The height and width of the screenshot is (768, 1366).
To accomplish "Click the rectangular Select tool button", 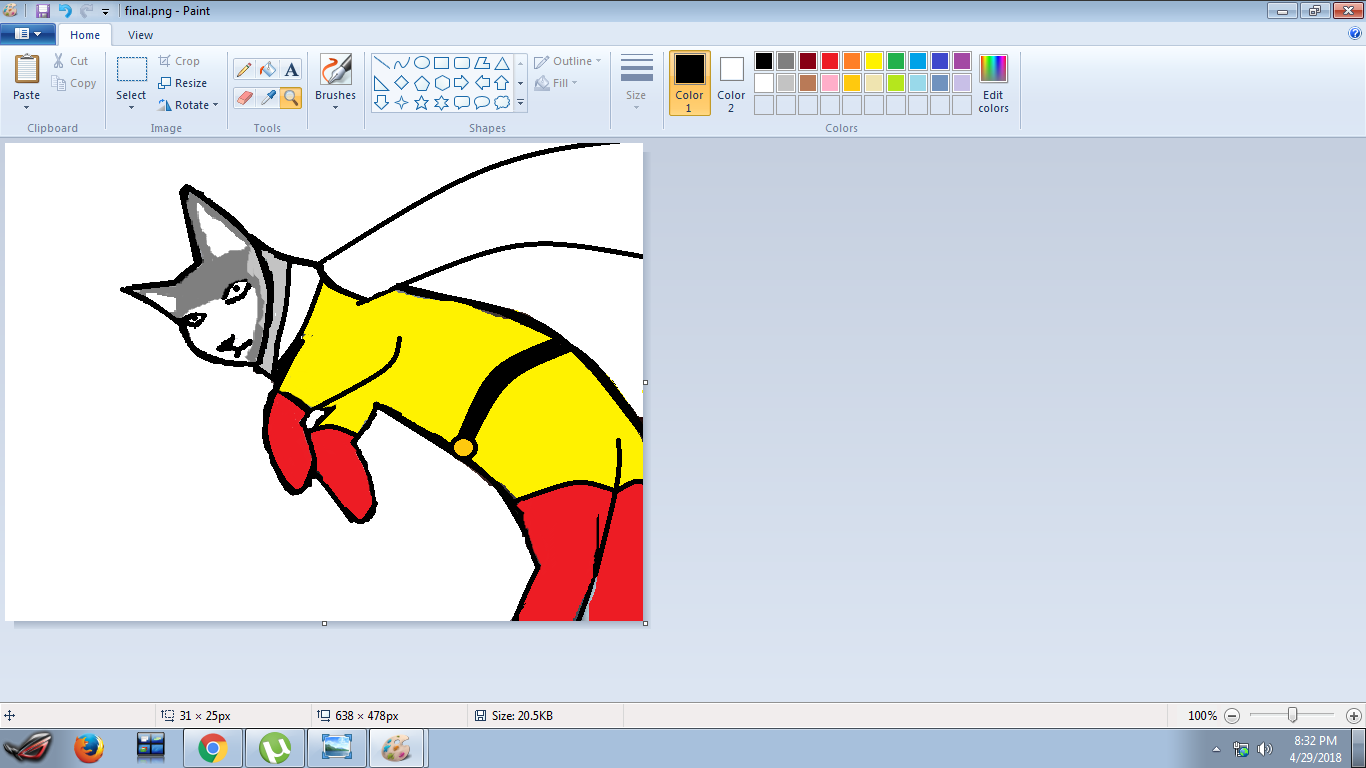I will (131, 69).
